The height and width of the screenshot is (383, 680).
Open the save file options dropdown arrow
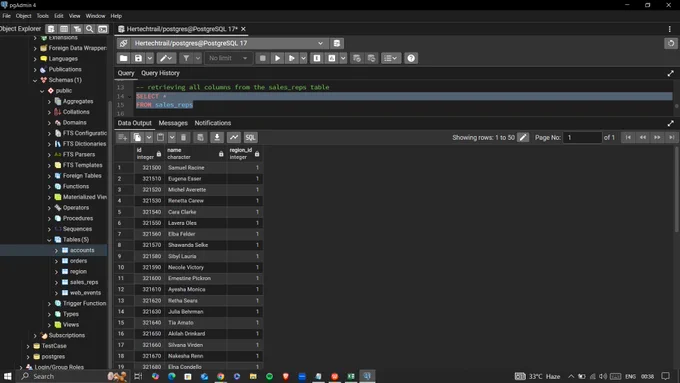[x=150, y=58]
